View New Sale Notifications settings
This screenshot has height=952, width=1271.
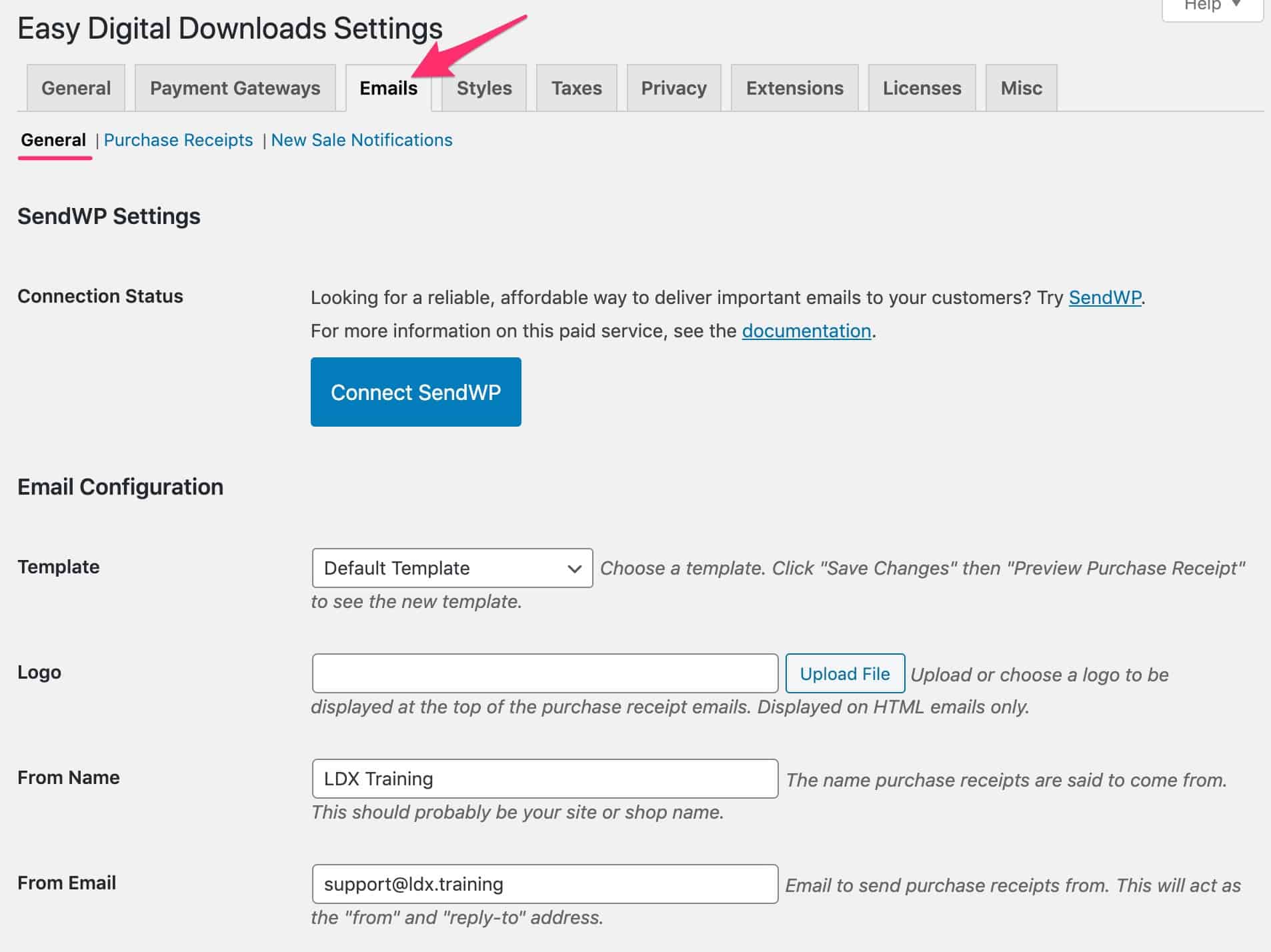362,140
